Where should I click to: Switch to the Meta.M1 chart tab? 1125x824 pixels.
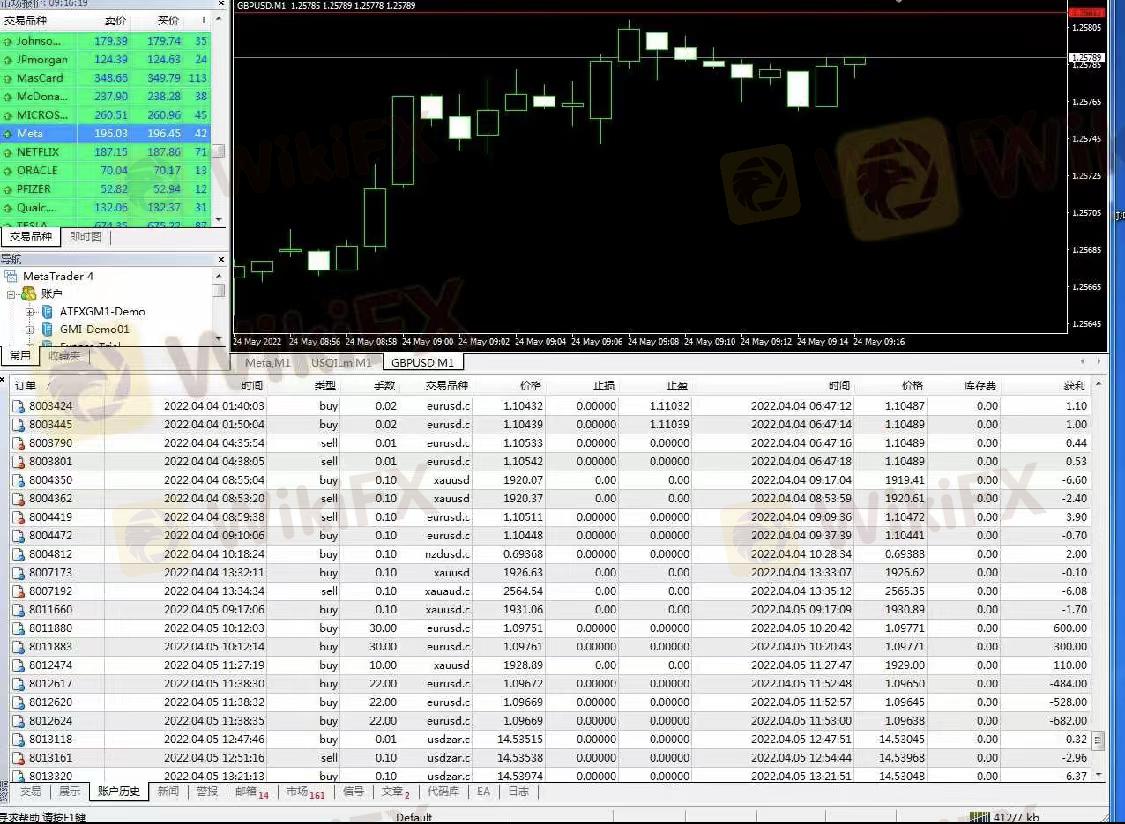(268, 362)
